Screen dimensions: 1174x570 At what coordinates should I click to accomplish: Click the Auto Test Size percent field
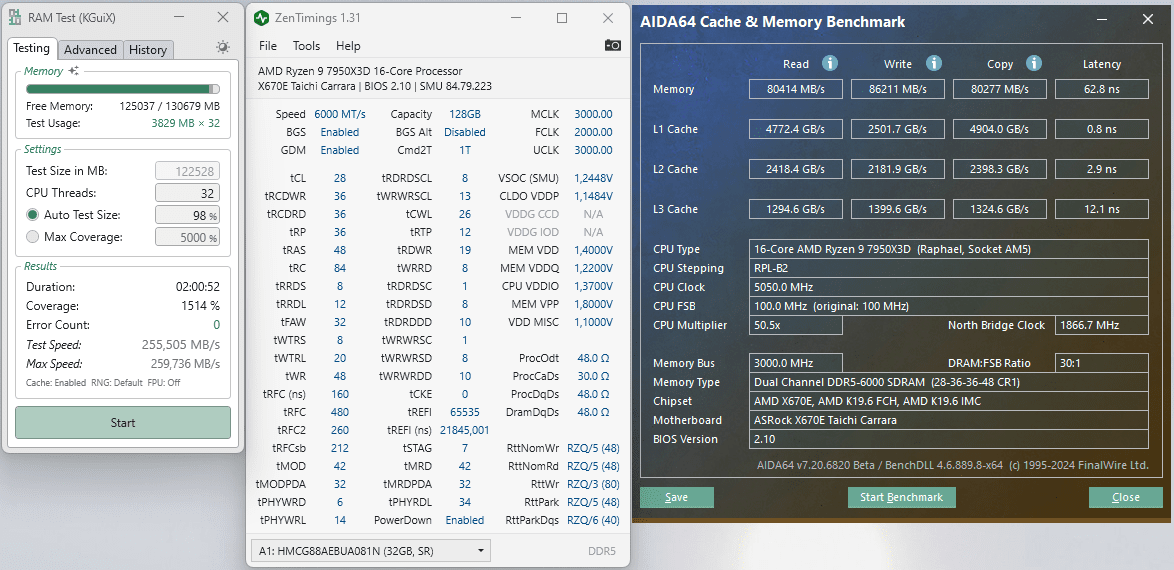pyautogui.click(x=187, y=215)
